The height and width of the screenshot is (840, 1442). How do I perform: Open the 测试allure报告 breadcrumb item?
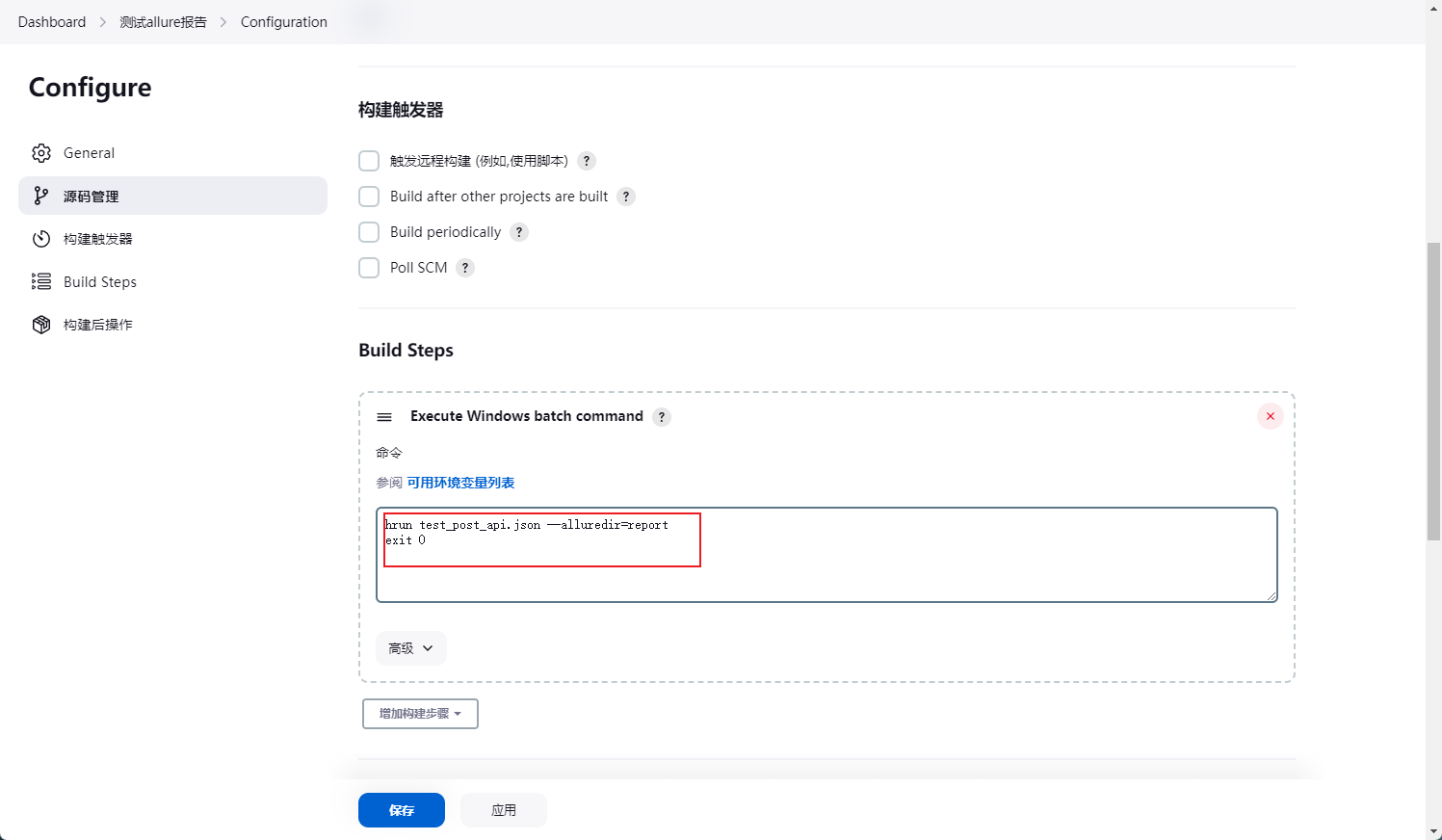point(163,22)
